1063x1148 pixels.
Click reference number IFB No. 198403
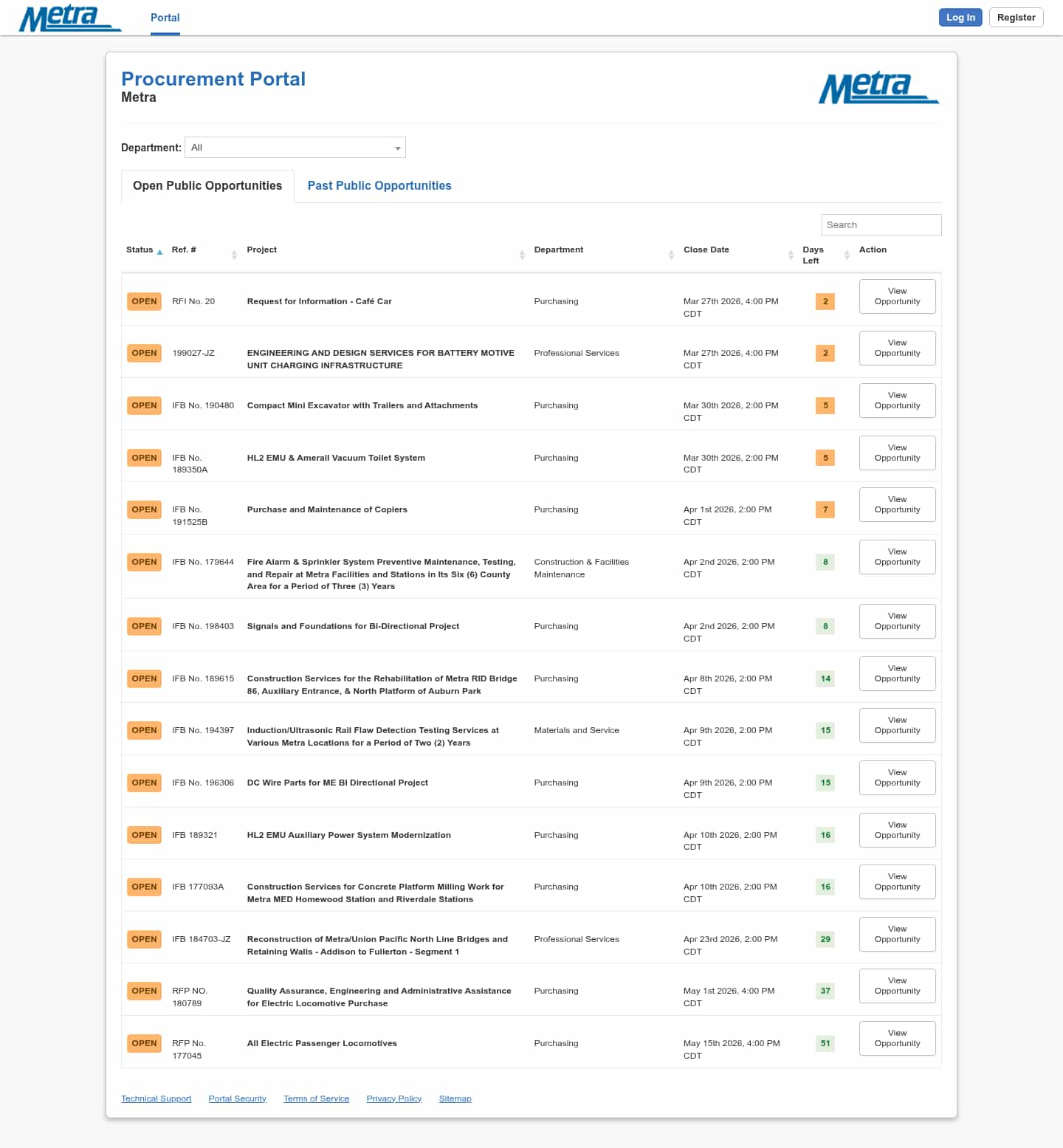coord(203,626)
